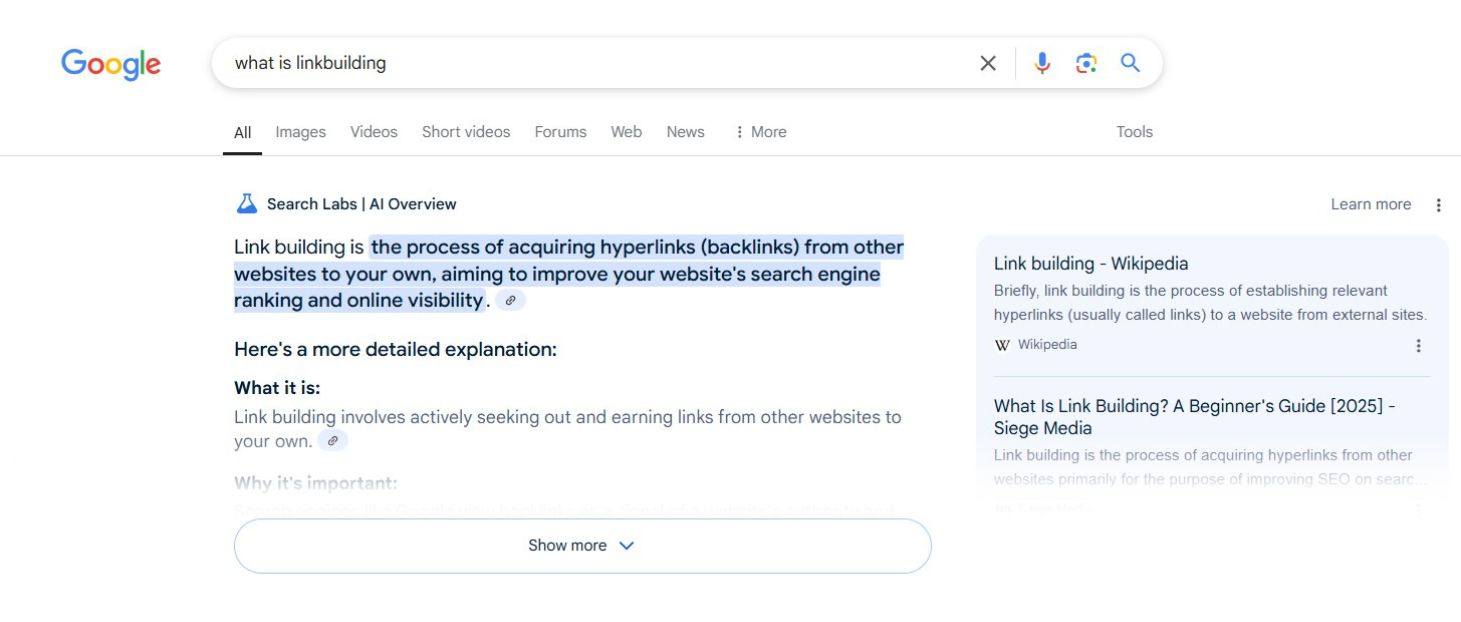Image resolution: width=1461 pixels, height=622 pixels.
Task: Open the Tools options
Action: coord(1134,132)
